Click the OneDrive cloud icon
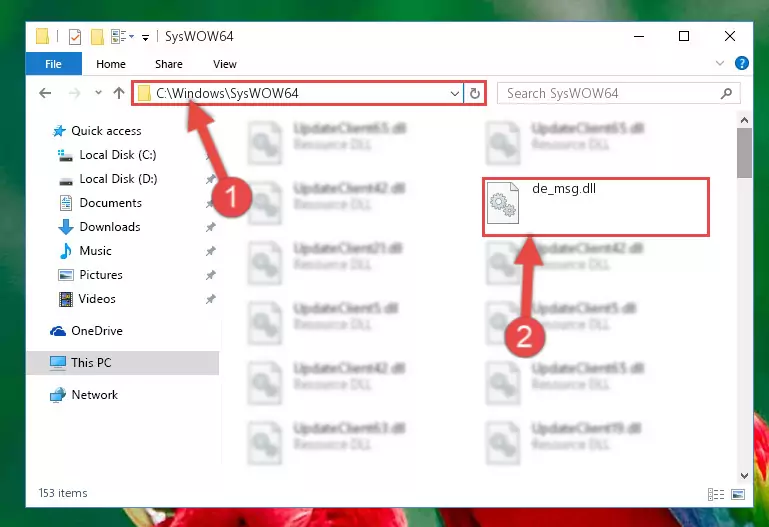Image resolution: width=769 pixels, height=527 pixels. click(x=58, y=331)
